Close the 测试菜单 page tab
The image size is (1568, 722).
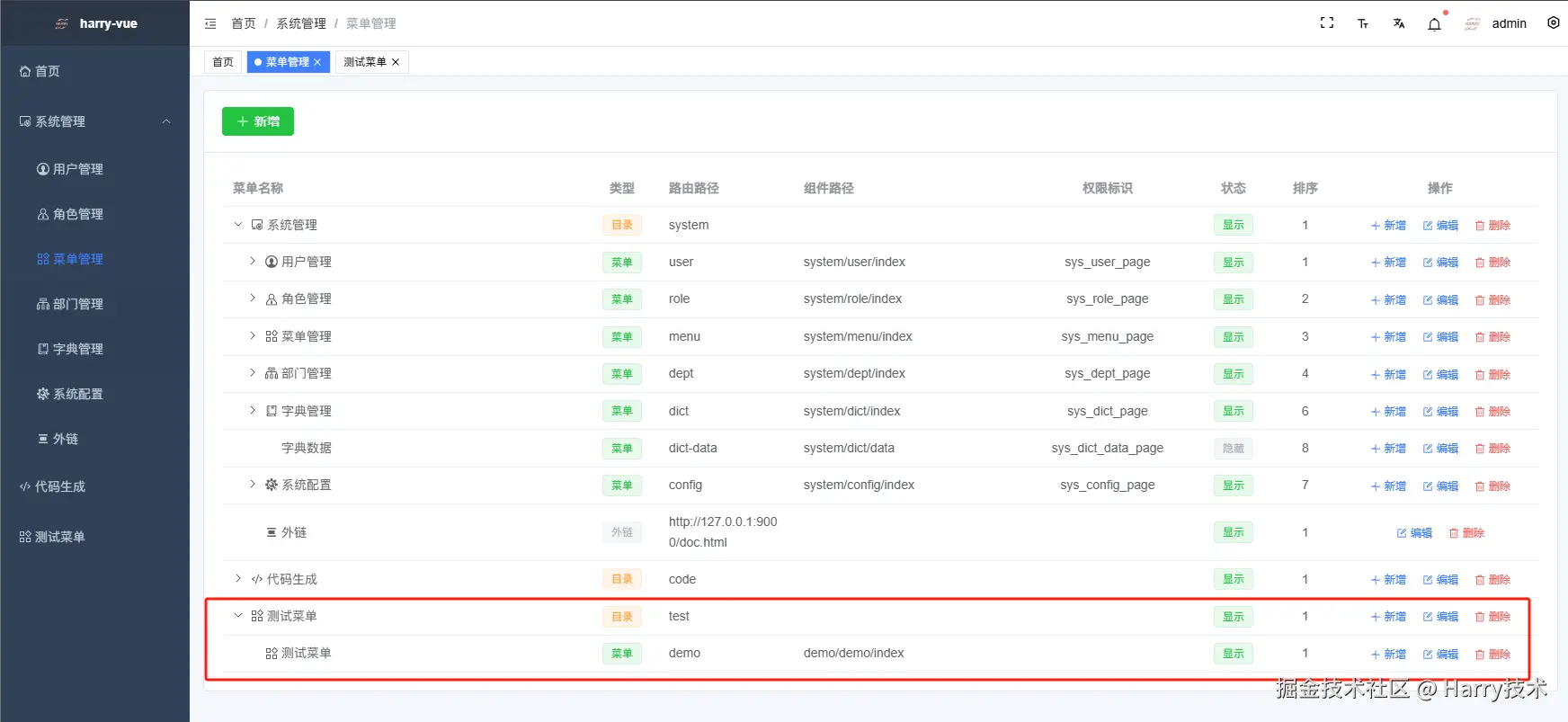click(396, 62)
